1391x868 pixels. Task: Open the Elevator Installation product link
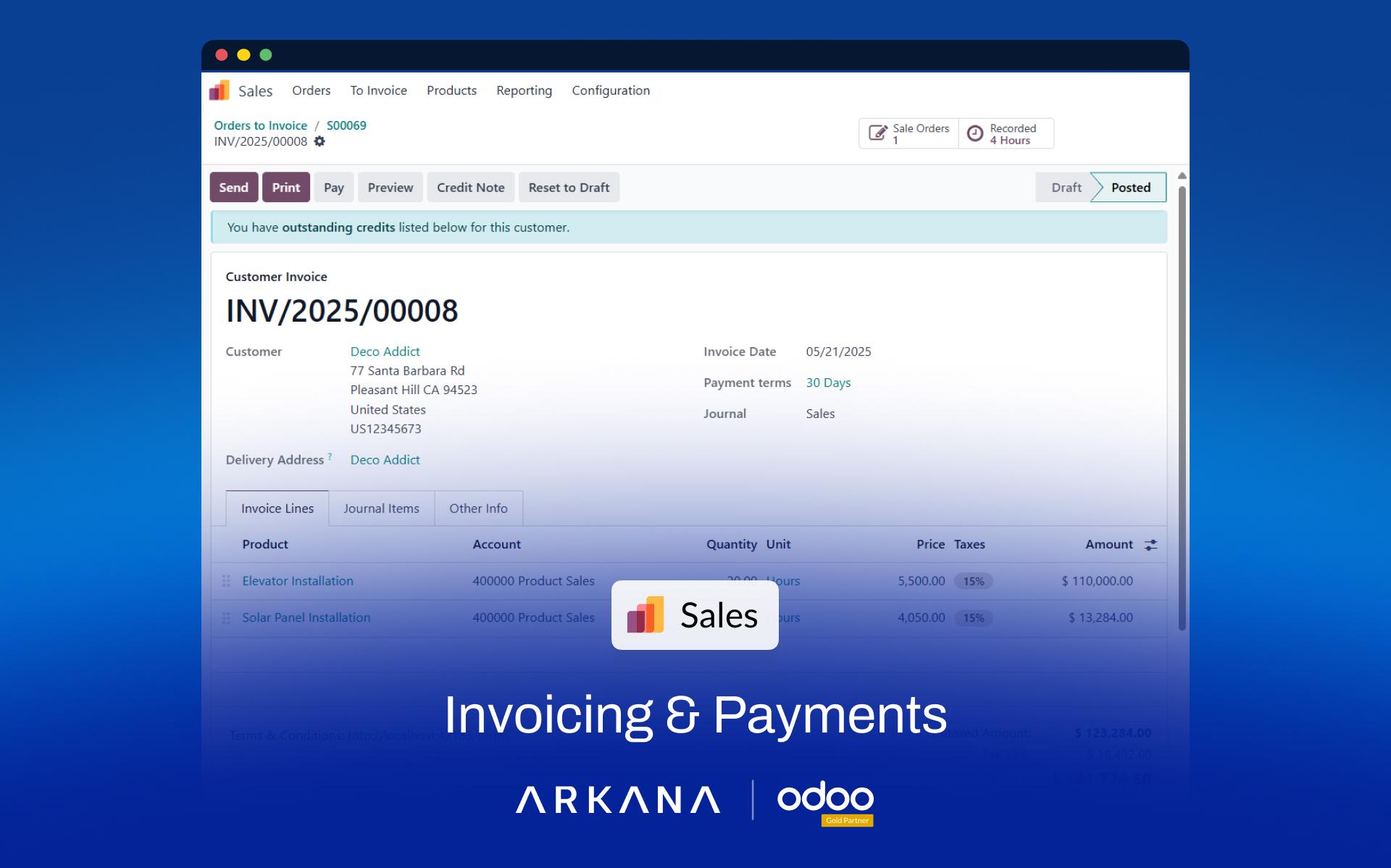pyautogui.click(x=298, y=581)
